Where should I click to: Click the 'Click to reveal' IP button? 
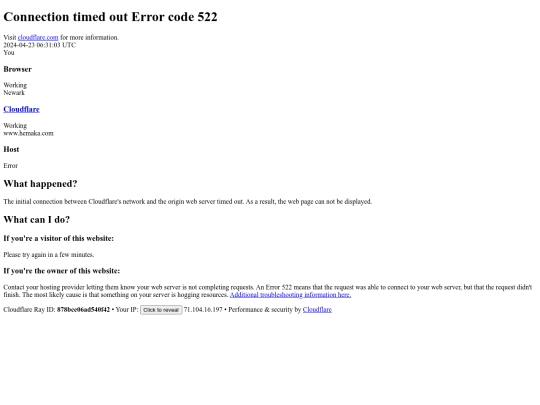pos(161,310)
